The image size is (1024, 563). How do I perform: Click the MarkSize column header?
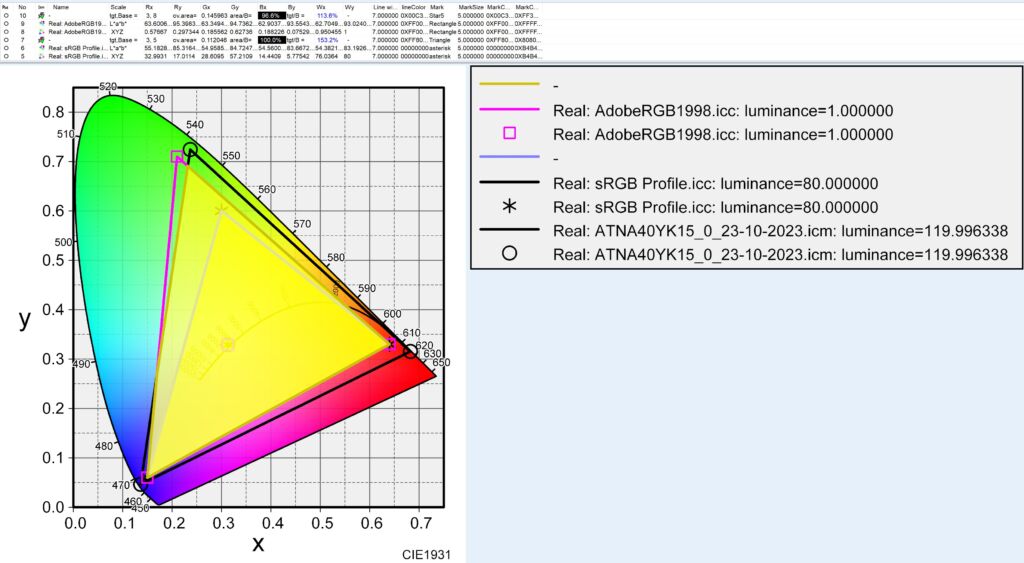(x=471, y=7)
